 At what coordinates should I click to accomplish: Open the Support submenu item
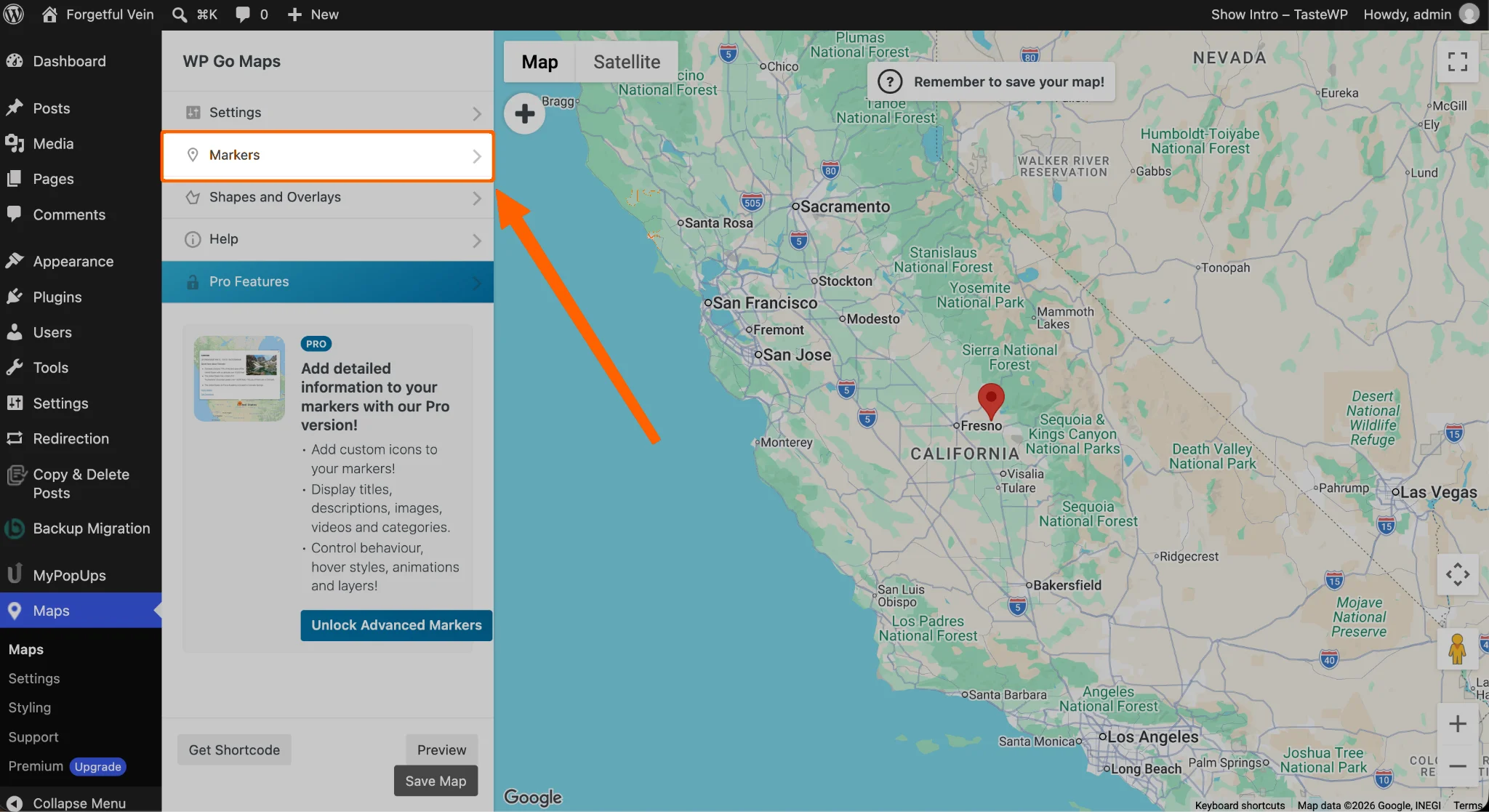33,737
